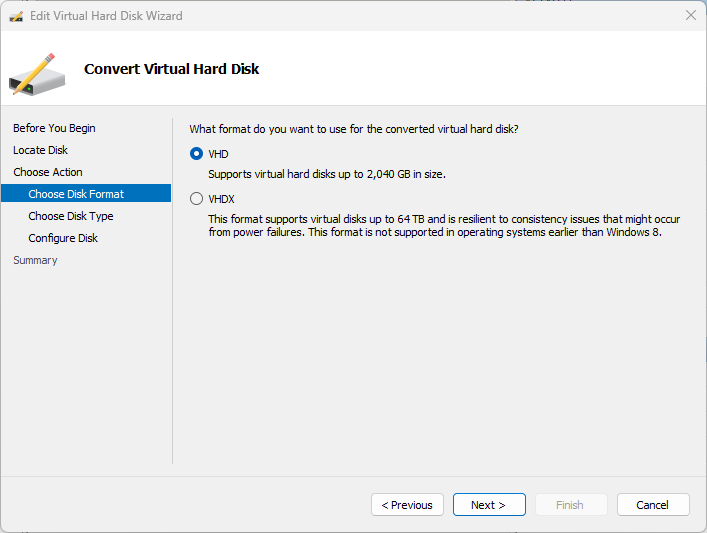Open the Configure Disk step
This screenshot has width=707, height=533.
pyautogui.click(x=63, y=238)
